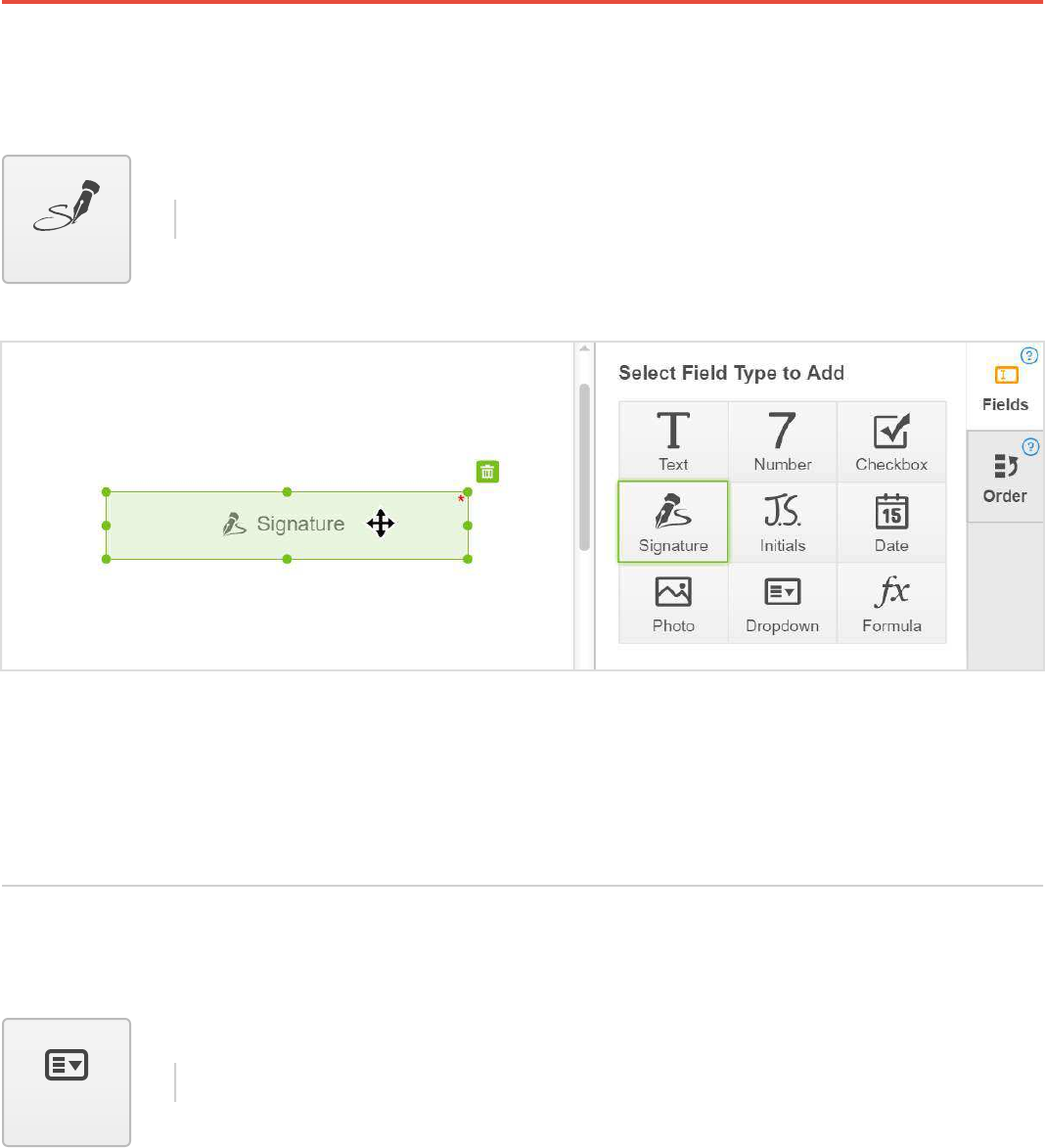Choose the Dropdown field type
Image resolution: width=1045 pixels, height=1148 pixels.
(782, 602)
